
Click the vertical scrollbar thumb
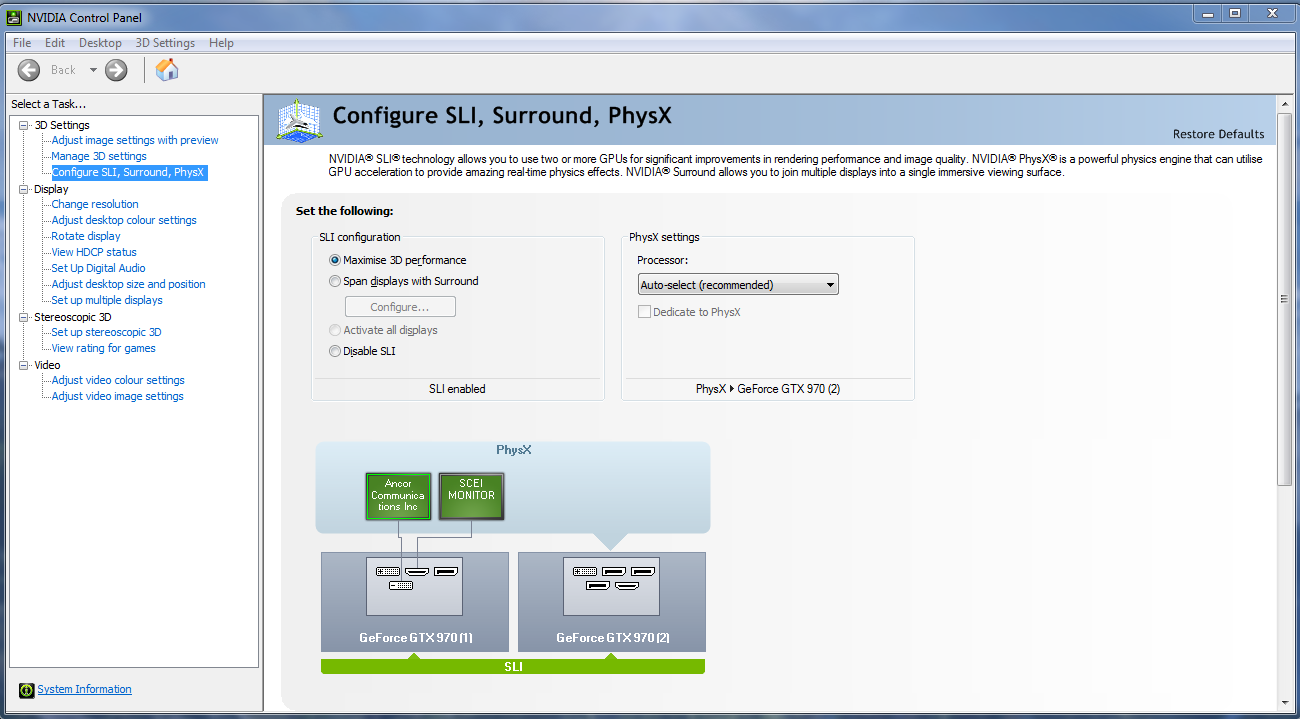[x=1285, y=299]
